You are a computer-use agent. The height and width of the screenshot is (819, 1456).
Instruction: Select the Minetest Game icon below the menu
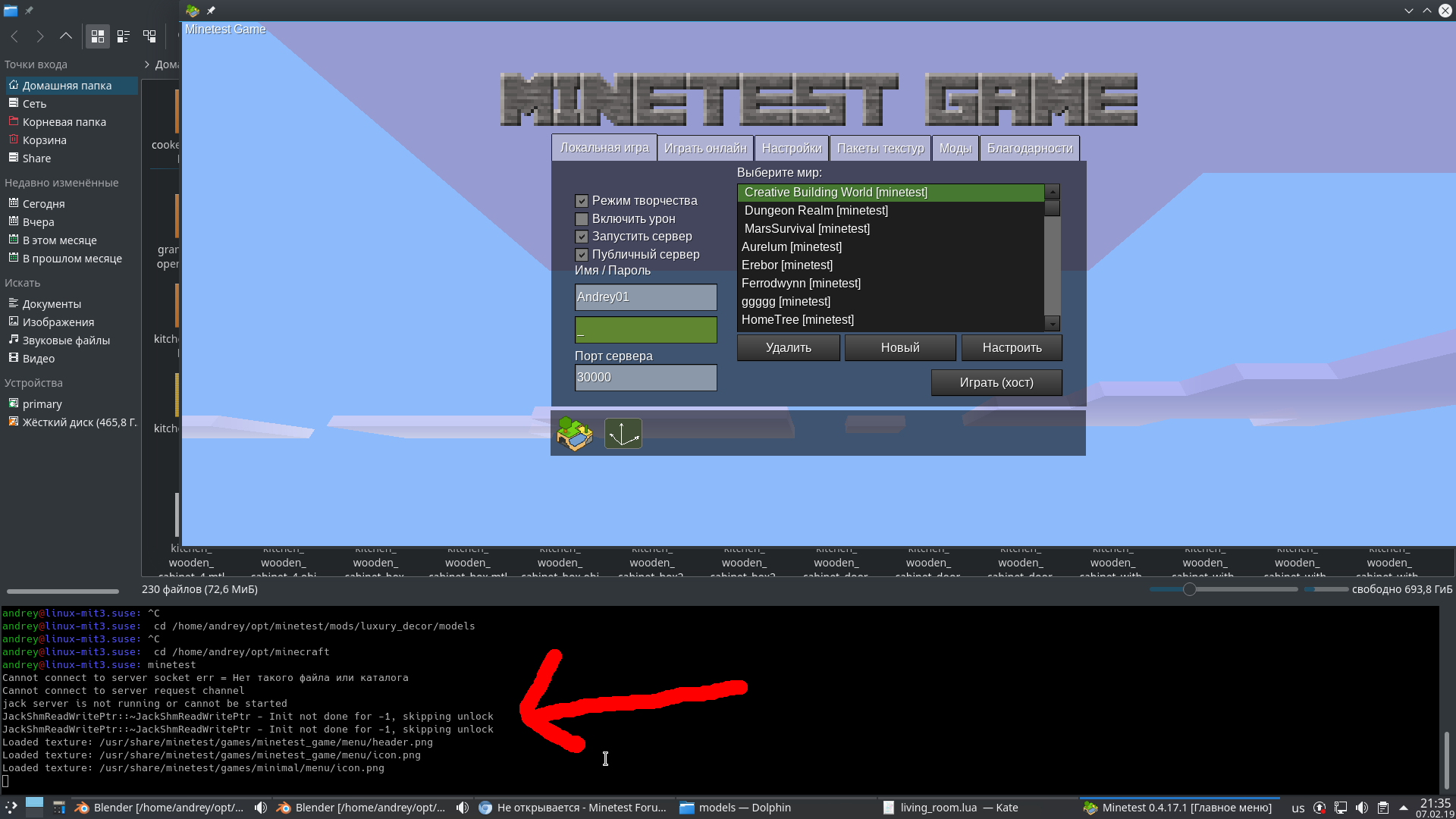pyautogui.click(x=574, y=434)
